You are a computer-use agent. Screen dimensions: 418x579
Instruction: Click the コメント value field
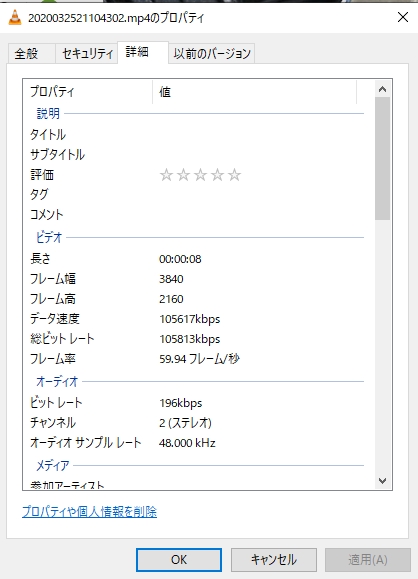coord(258,214)
